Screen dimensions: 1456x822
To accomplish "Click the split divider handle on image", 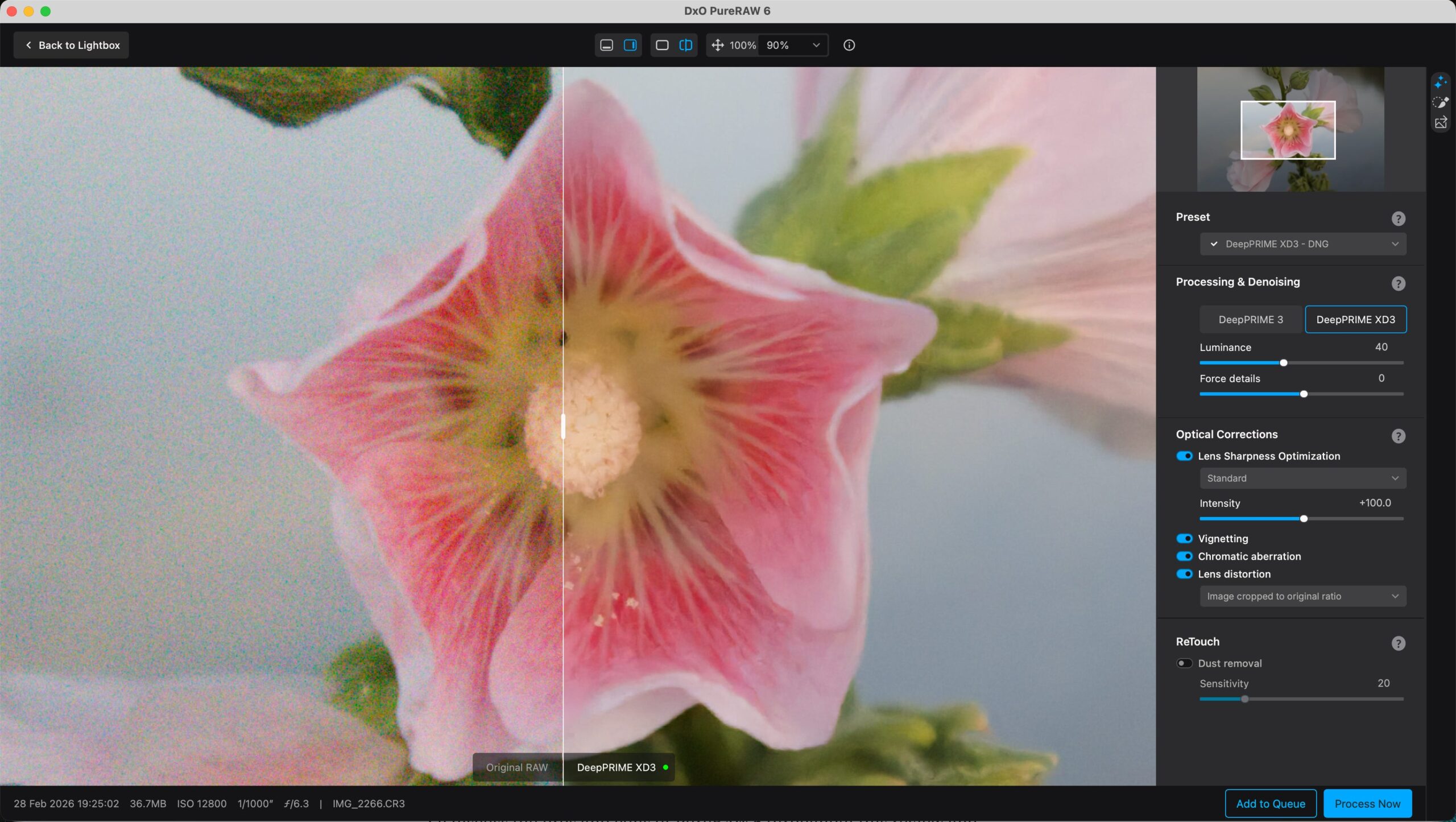I will point(563,426).
